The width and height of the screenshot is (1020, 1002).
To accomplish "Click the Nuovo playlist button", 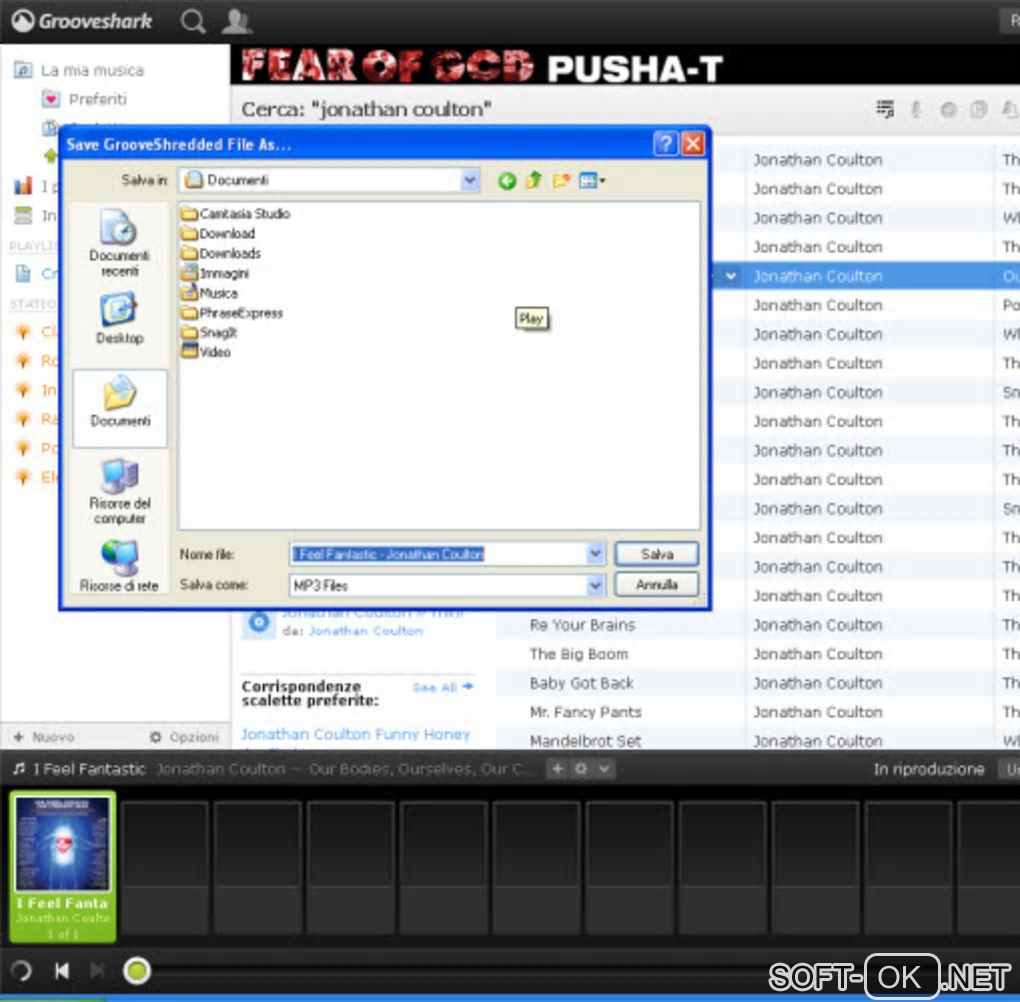I will [44, 737].
